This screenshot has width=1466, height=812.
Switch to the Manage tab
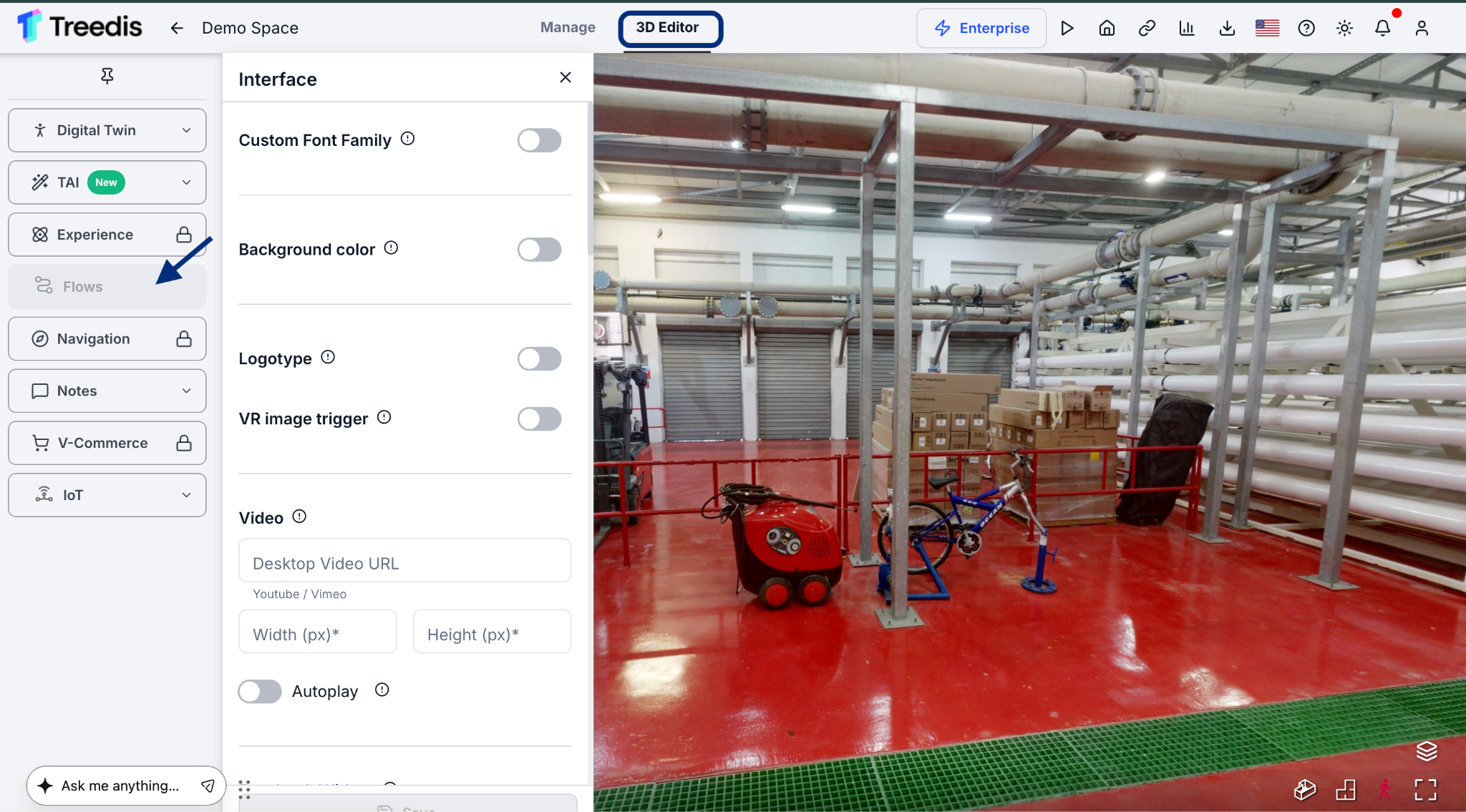(568, 27)
